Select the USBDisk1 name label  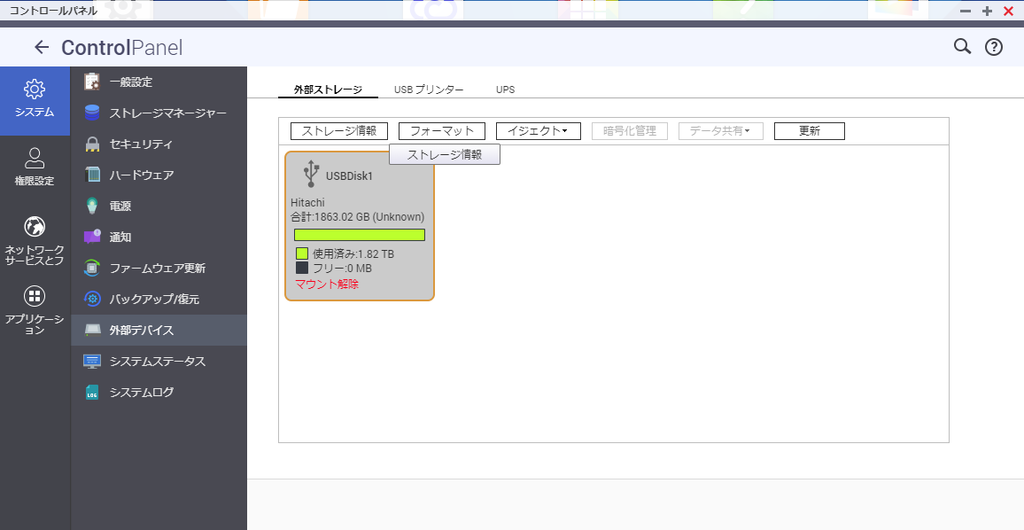click(349, 176)
